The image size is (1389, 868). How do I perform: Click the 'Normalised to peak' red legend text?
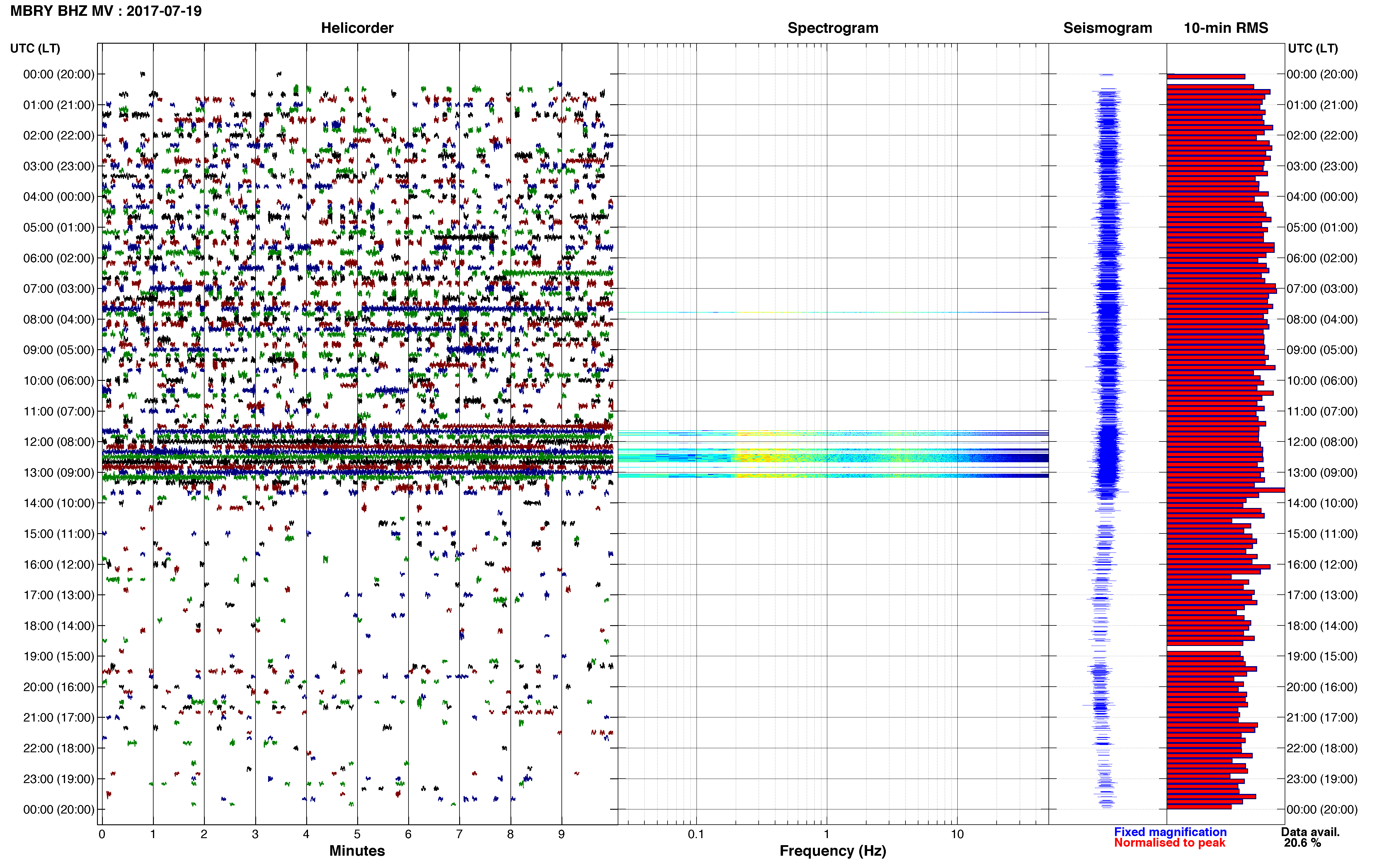click(1170, 843)
